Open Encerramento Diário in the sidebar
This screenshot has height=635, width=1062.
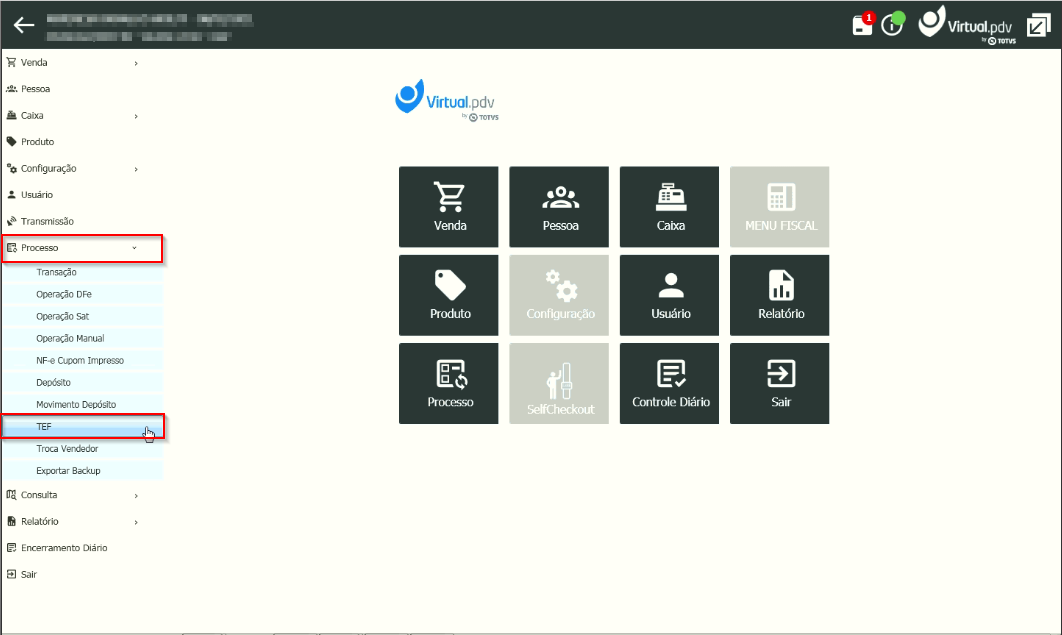(64, 548)
